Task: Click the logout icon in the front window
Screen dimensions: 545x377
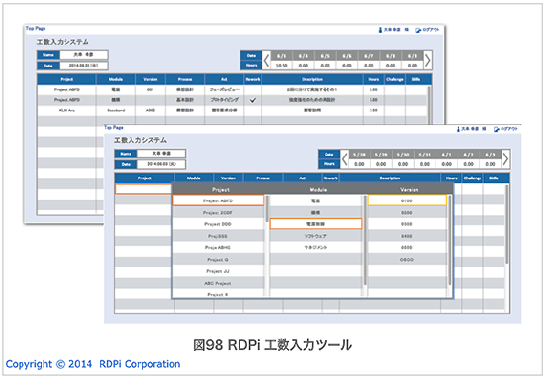Action: (x=497, y=129)
